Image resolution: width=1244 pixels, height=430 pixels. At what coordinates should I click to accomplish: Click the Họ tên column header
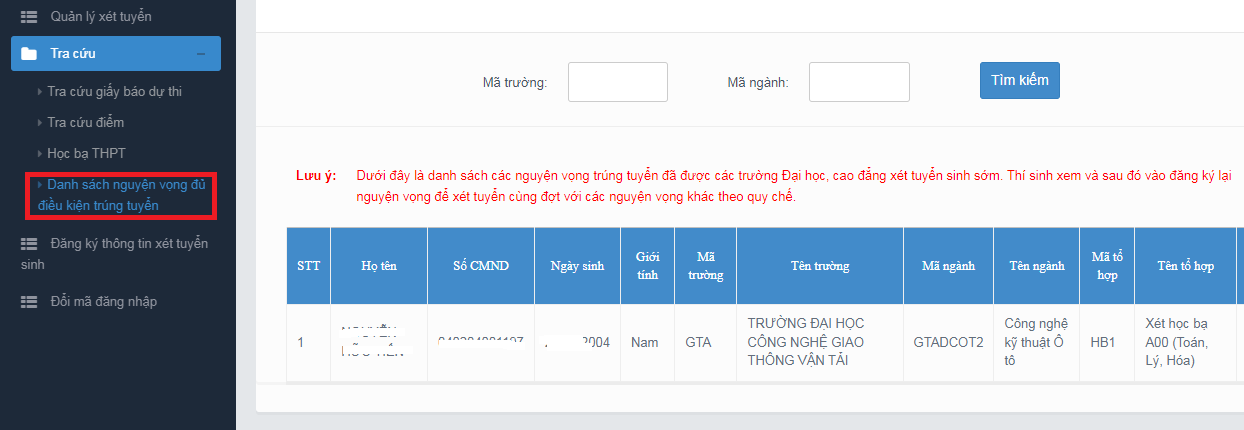[x=378, y=266]
